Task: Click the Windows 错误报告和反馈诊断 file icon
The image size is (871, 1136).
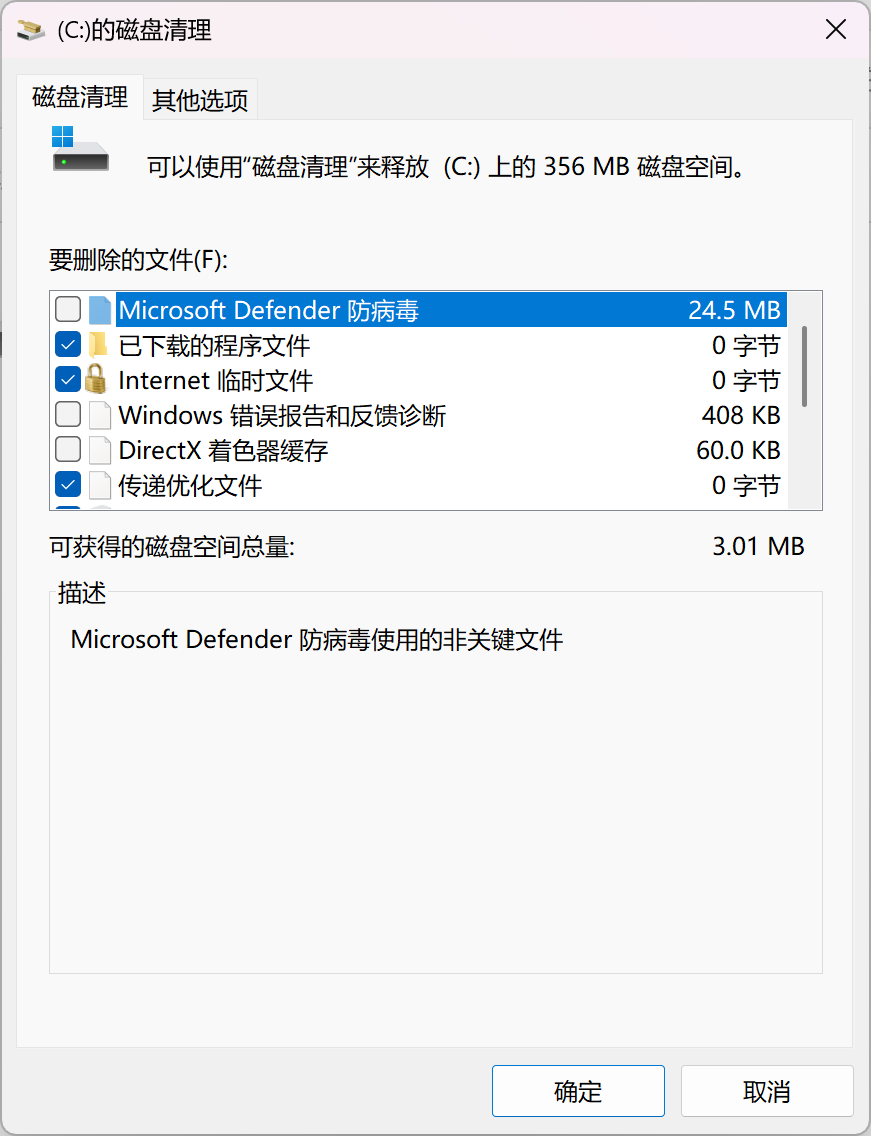Action: tap(99, 414)
